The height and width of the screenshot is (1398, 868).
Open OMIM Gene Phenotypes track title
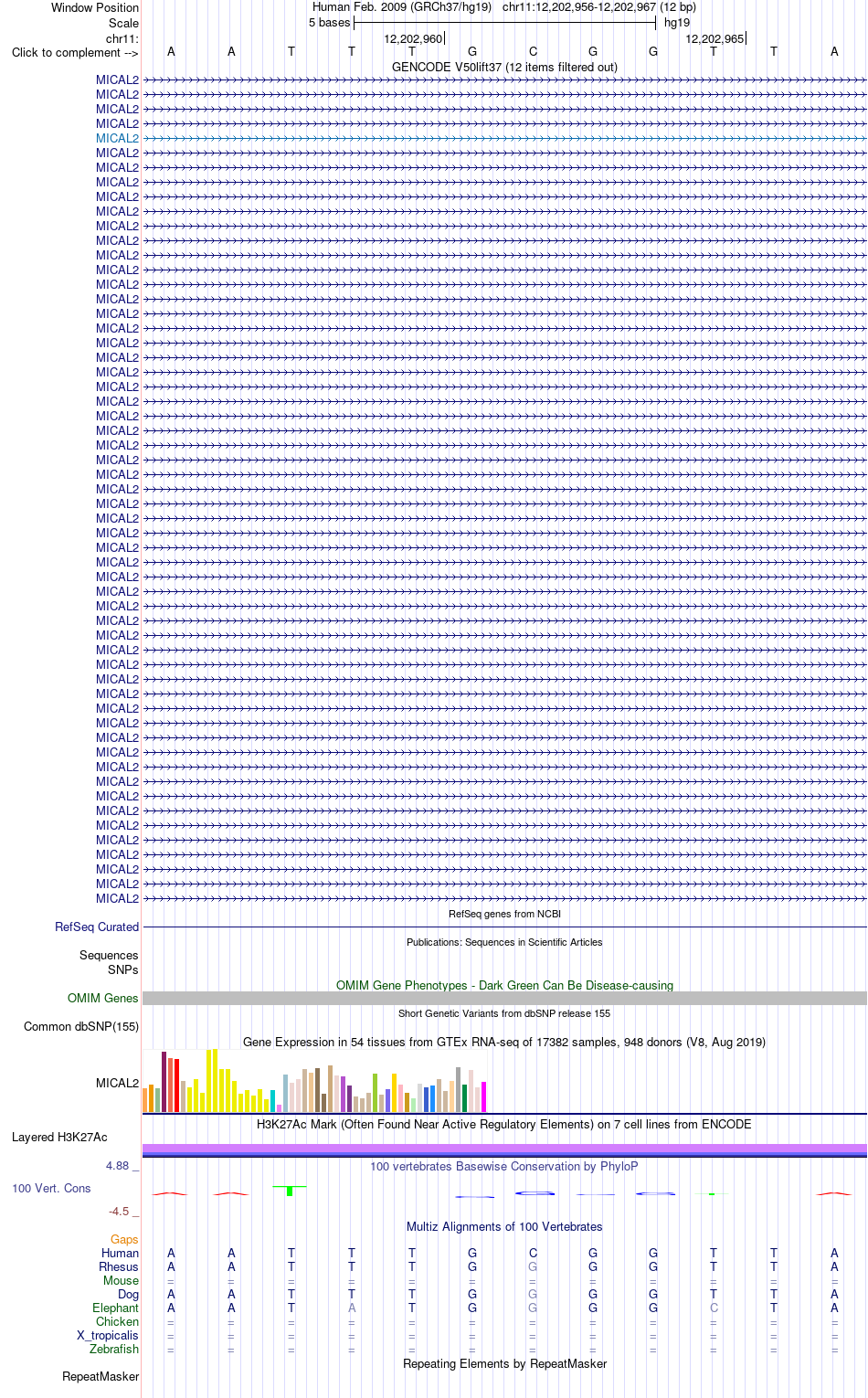(x=504, y=985)
